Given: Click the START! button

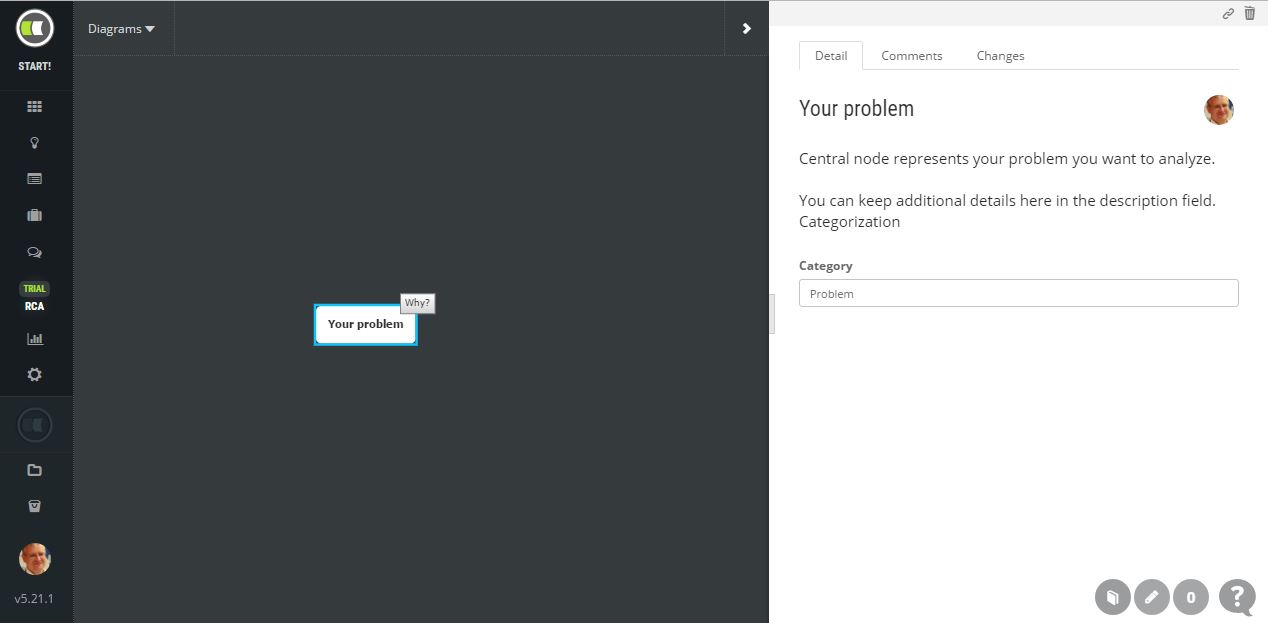Looking at the screenshot, I should click(35, 66).
